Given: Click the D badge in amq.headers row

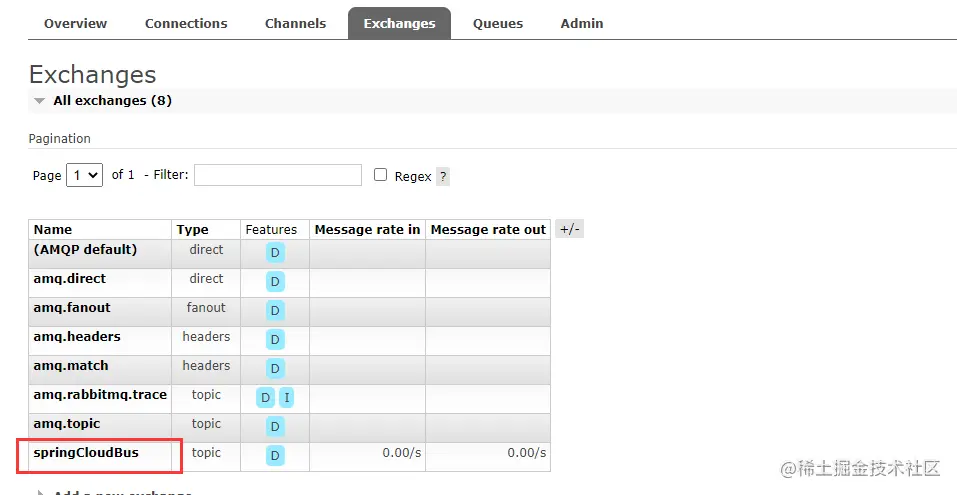Looking at the screenshot, I should (x=275, y=340).
